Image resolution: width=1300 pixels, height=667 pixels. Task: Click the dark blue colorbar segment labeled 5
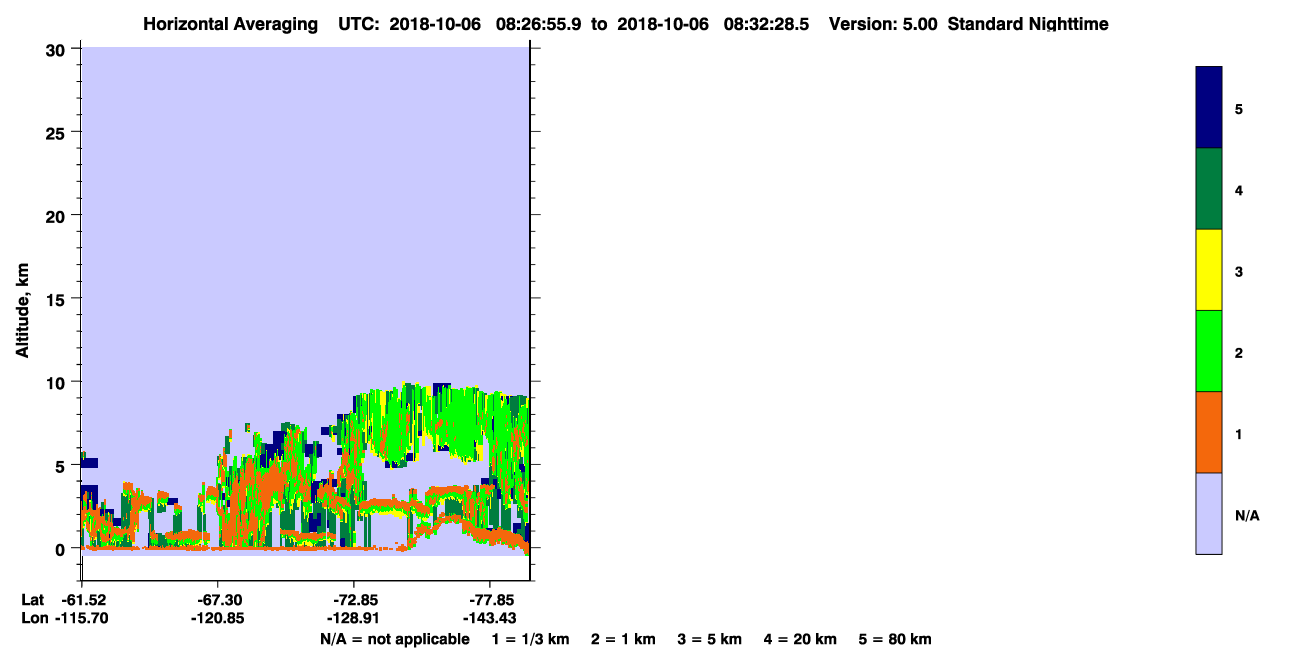pyautogui.click(x=1209, y=108)
